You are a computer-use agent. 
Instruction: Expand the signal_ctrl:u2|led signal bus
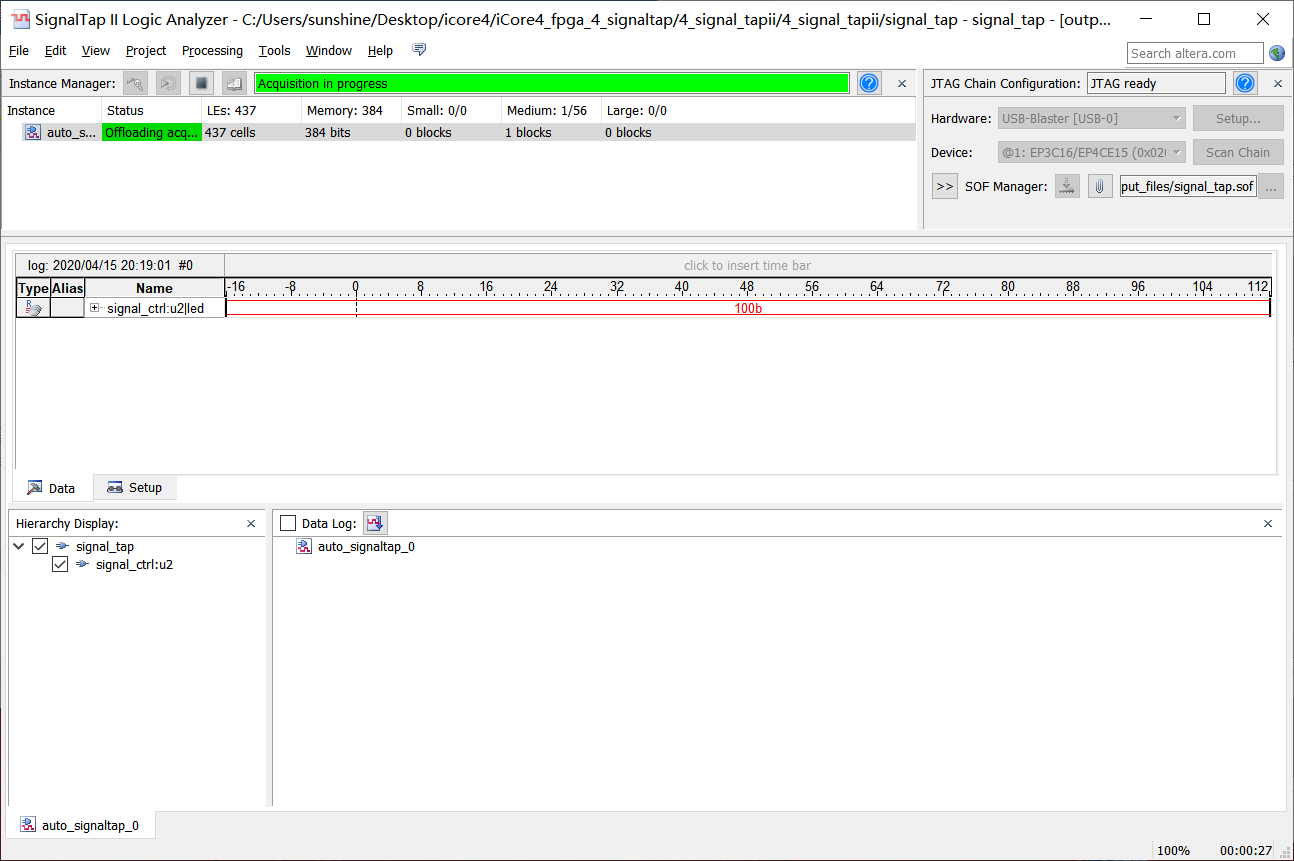95,308
